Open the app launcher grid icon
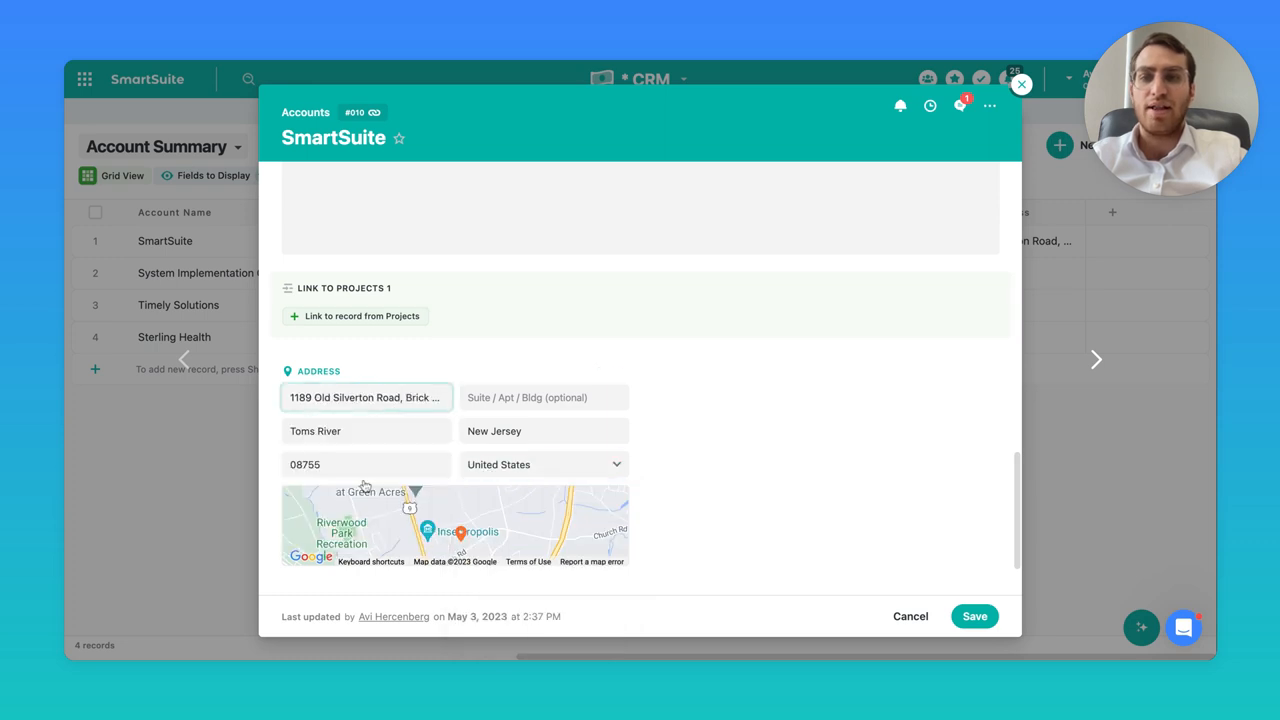This screenshot has width=1280, height=720. tap(85, 79)
